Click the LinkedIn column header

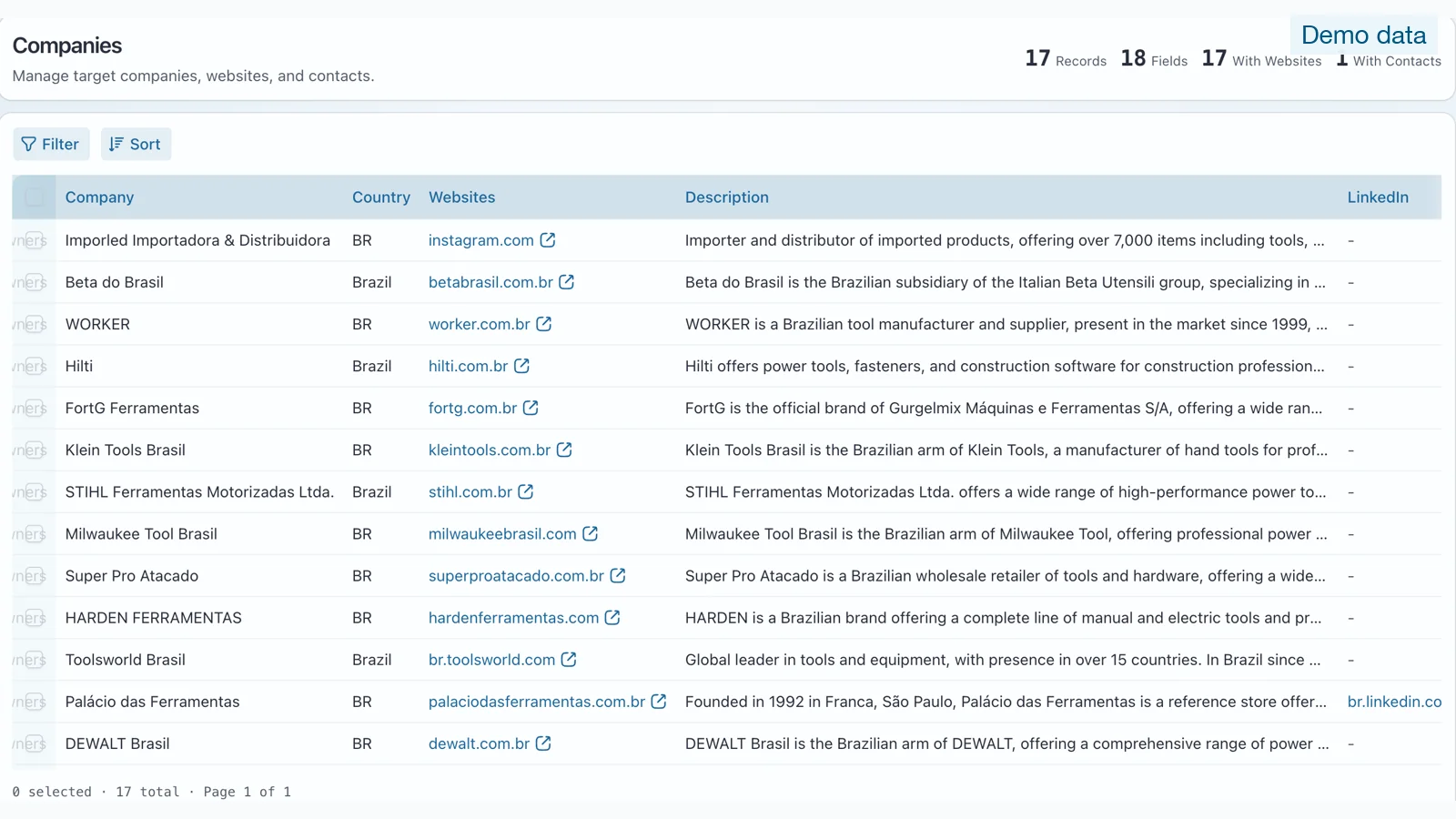(1378, 197)
